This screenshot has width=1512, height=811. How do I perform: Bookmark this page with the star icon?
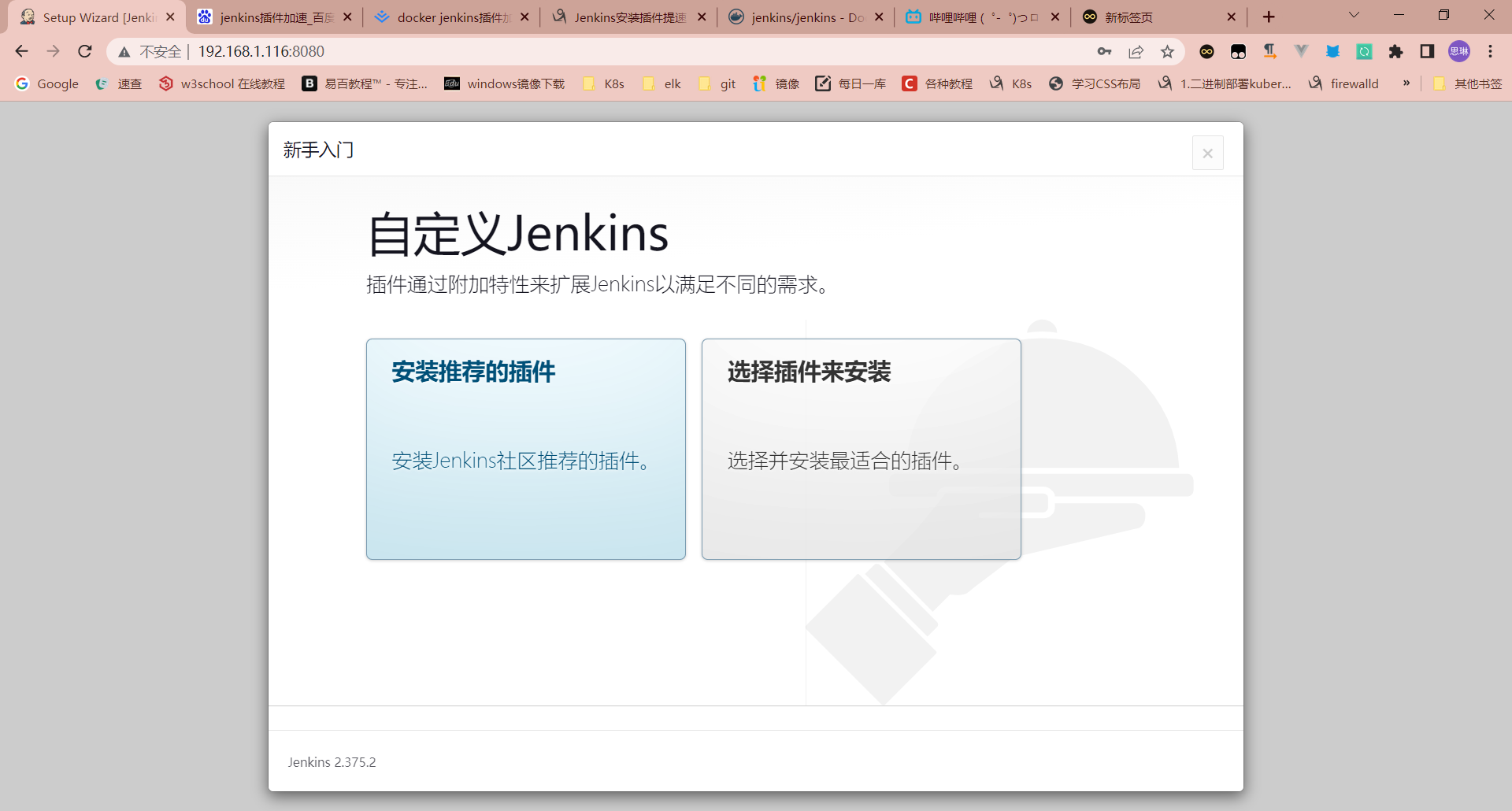1167,51
